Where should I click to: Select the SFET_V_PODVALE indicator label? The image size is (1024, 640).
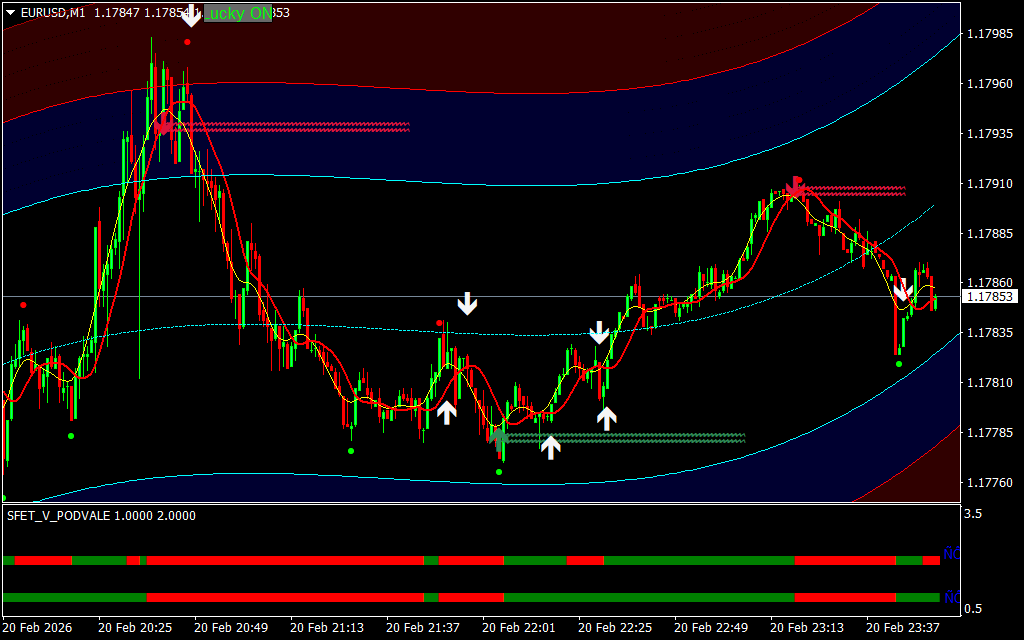[x=101, y=516]
